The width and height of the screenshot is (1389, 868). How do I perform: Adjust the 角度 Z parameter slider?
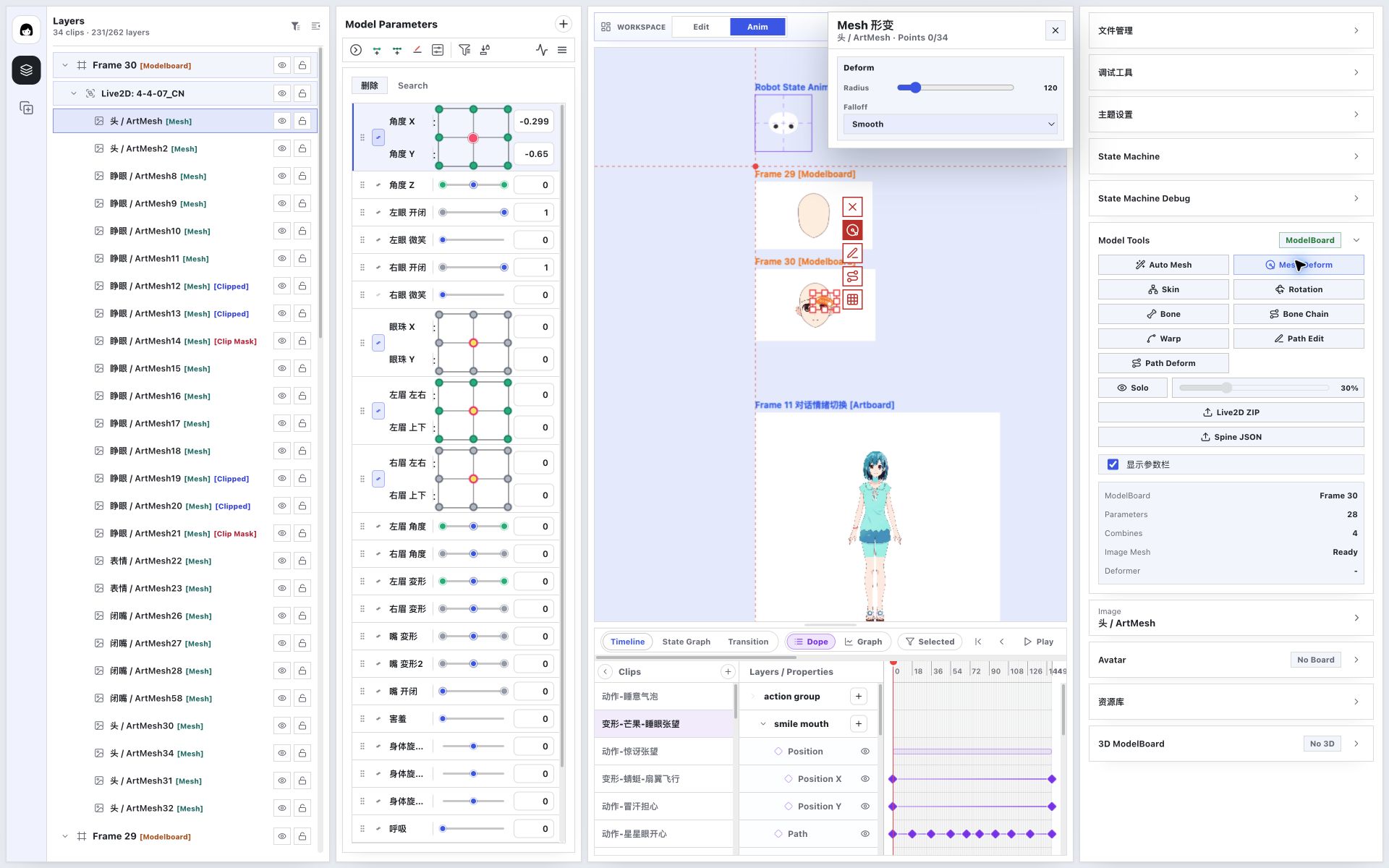pyautogui.click(x=473, y=185)
